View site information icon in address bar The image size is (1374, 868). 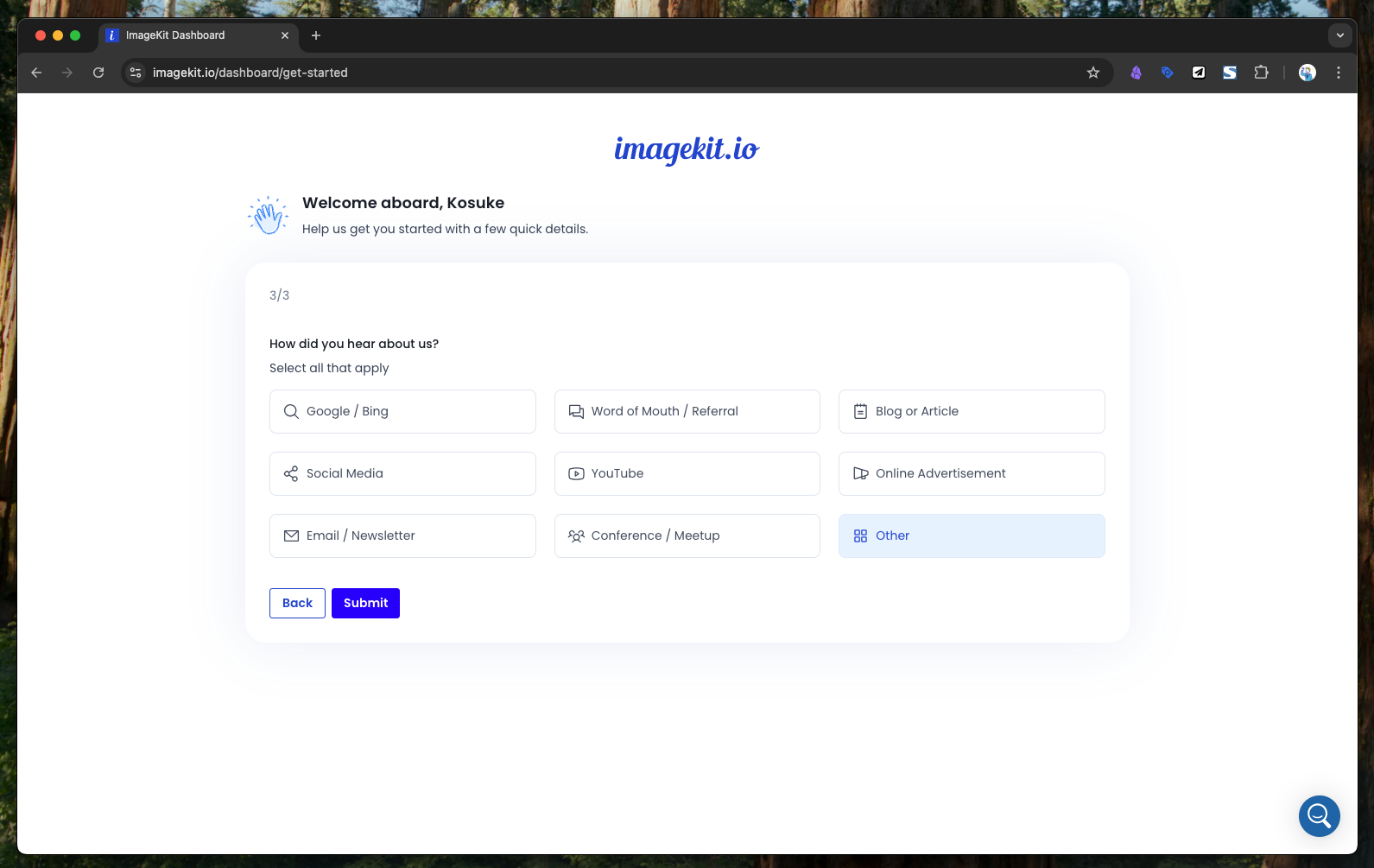coord(136,73)
